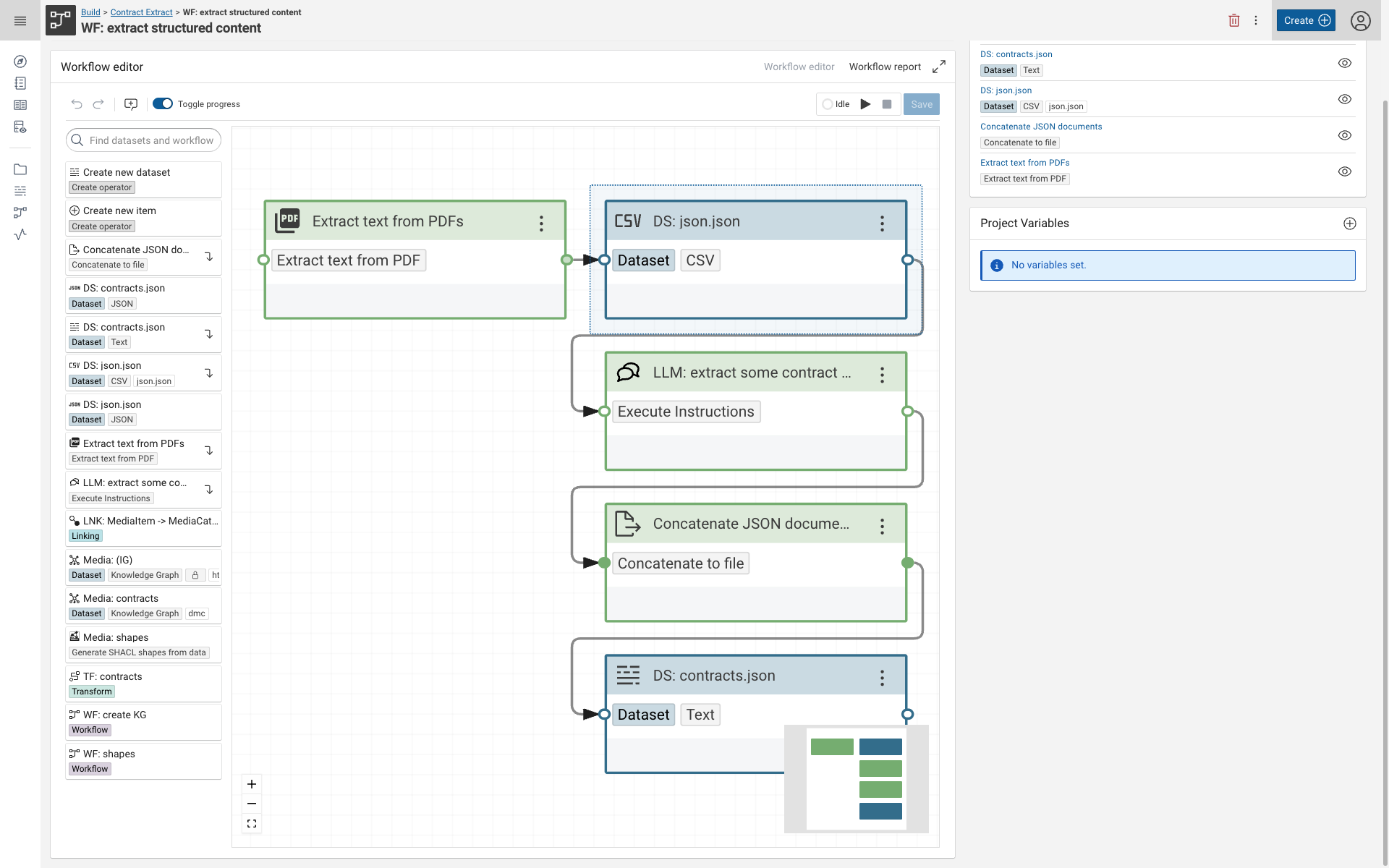The image size is (1389, 868).
Task: Expand the Extract text from PDFs list item
Action: point(208,450)
